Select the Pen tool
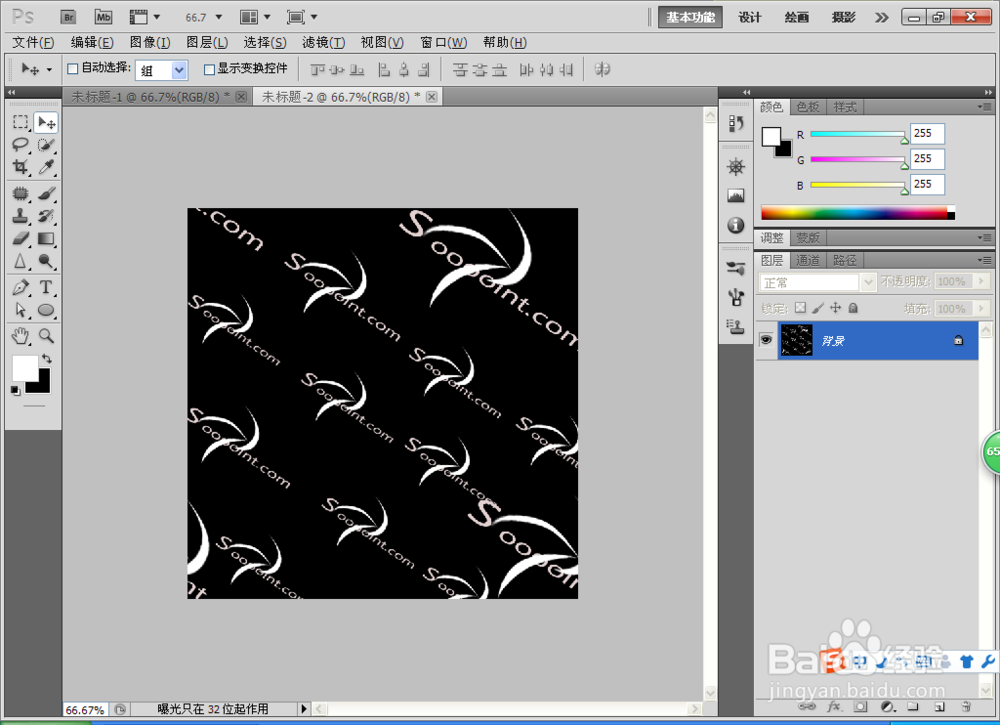This screenshot has height=725, width=1000. tap(20, 287)
